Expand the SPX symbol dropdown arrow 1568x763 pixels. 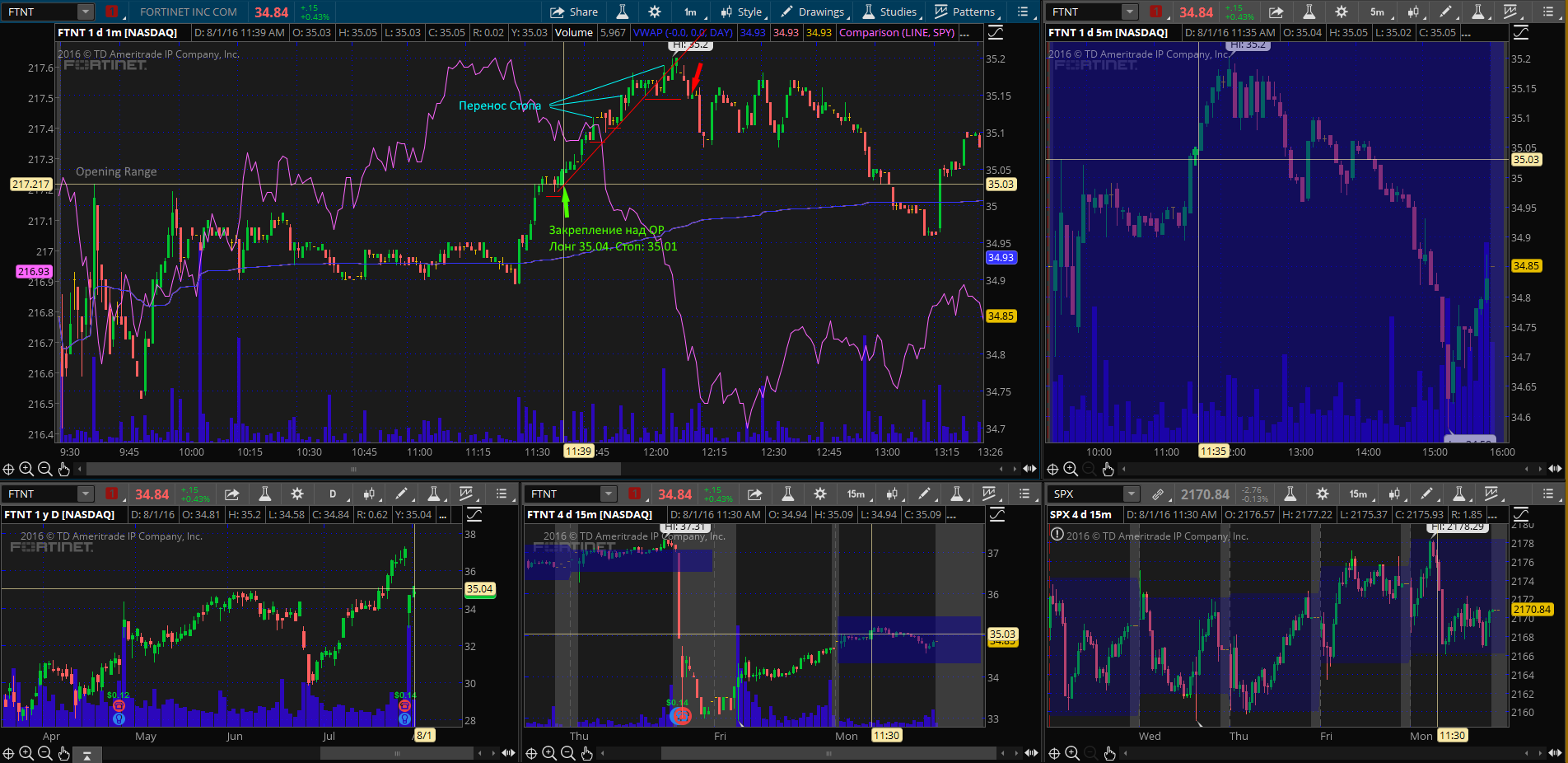[1132, 494]
